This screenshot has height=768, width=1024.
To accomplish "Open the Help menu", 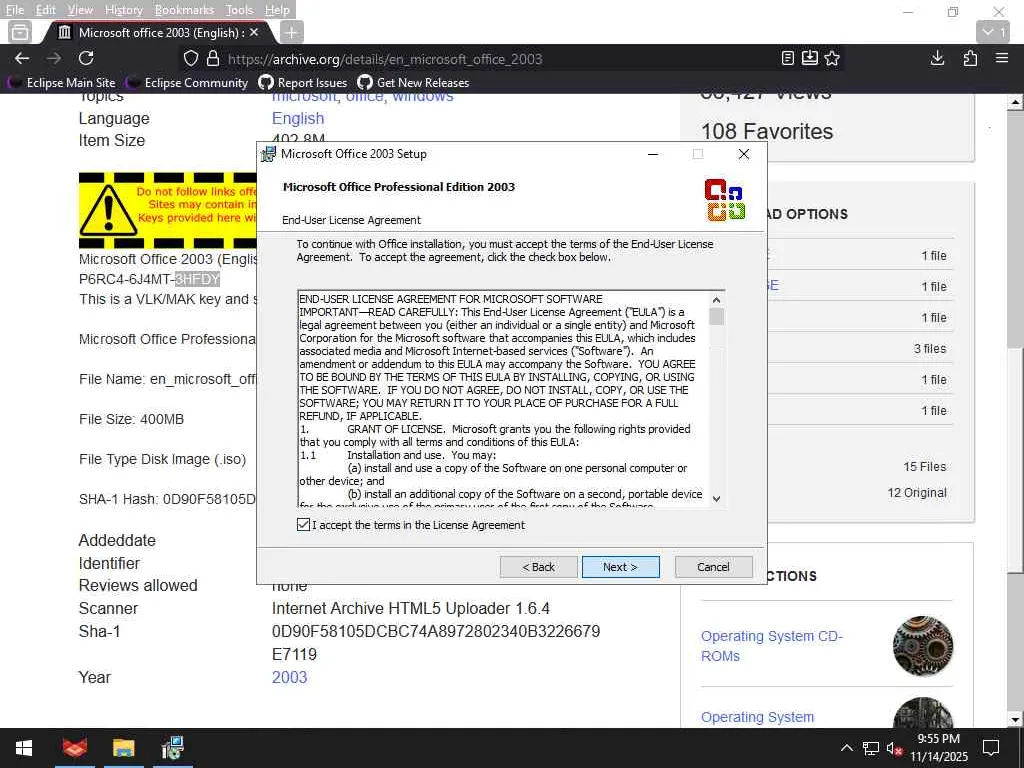I will point(277,10).
